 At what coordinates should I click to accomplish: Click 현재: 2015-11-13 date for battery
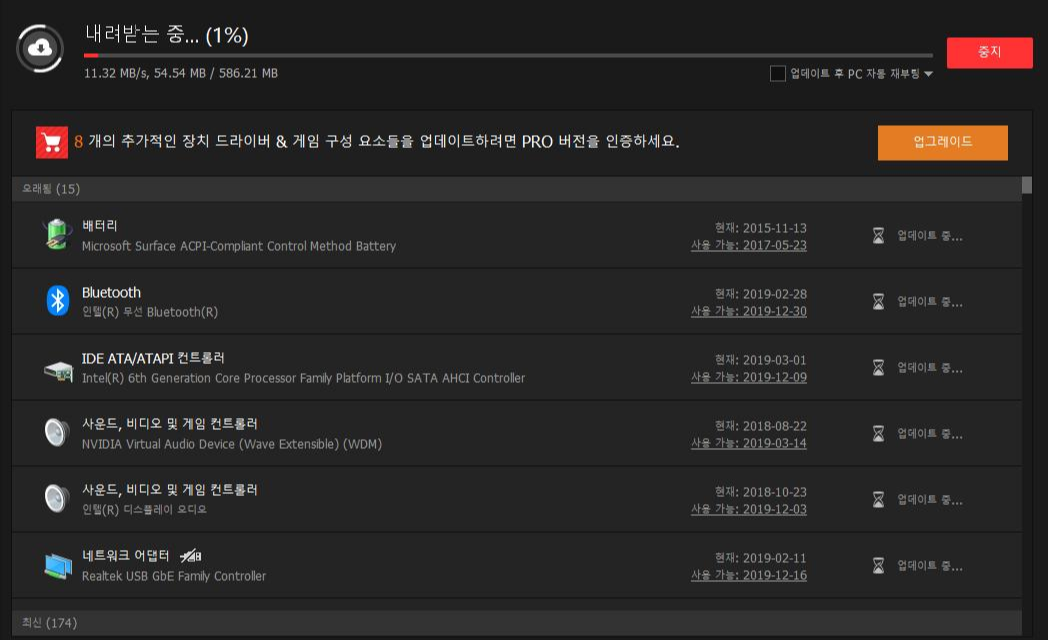[761, 228]
